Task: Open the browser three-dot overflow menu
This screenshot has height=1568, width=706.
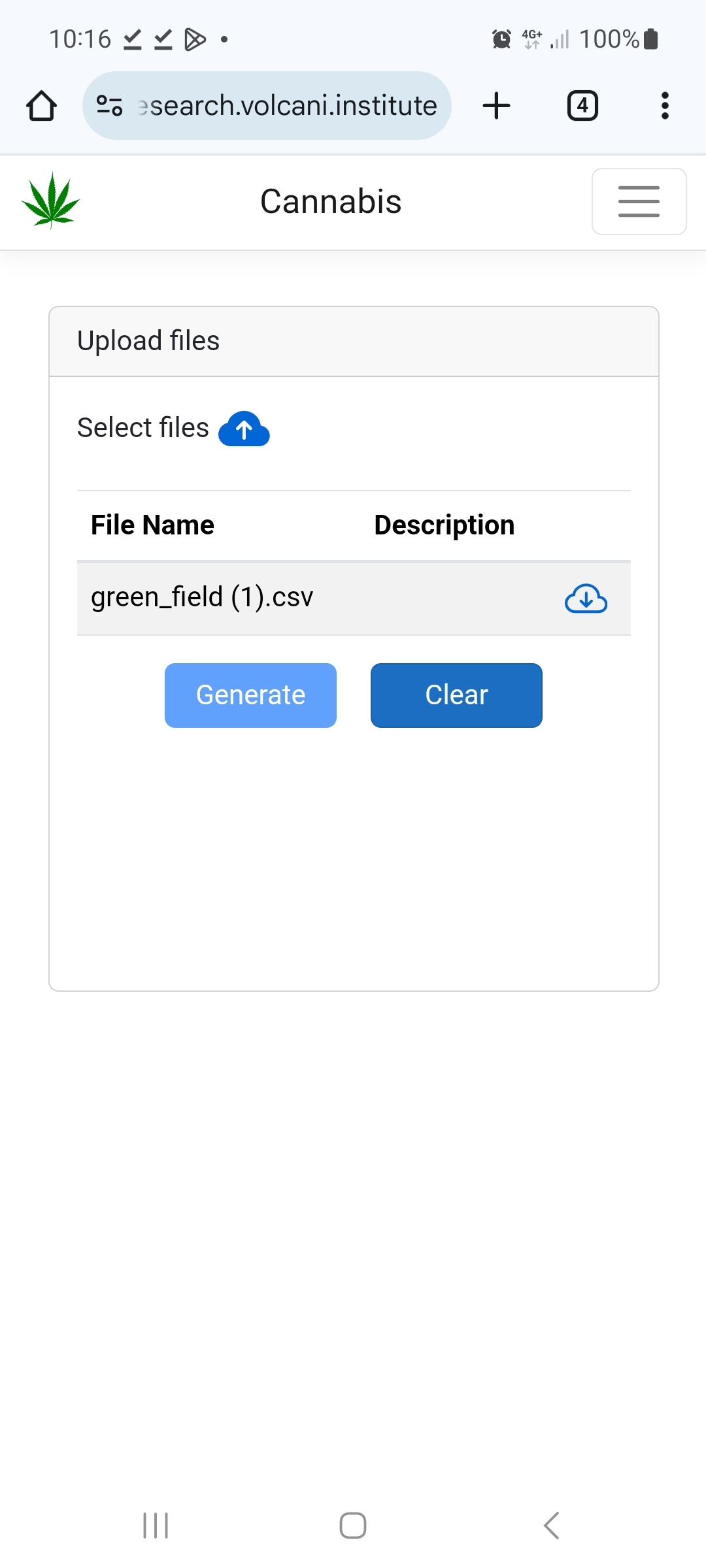Action: pos(665,106)
